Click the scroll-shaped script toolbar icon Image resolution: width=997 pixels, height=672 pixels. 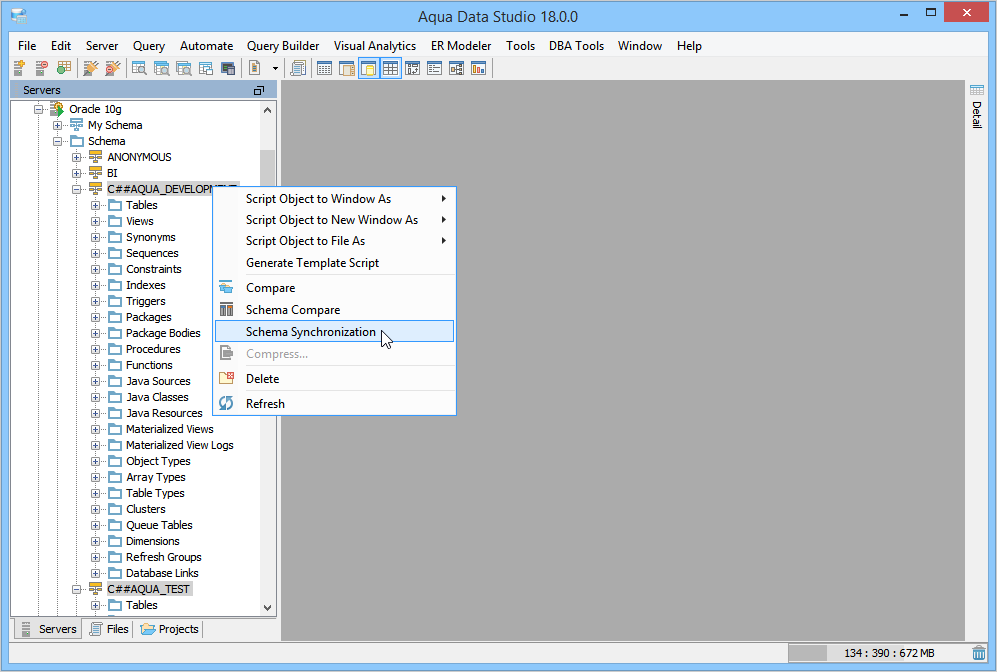tap(298, 68)
